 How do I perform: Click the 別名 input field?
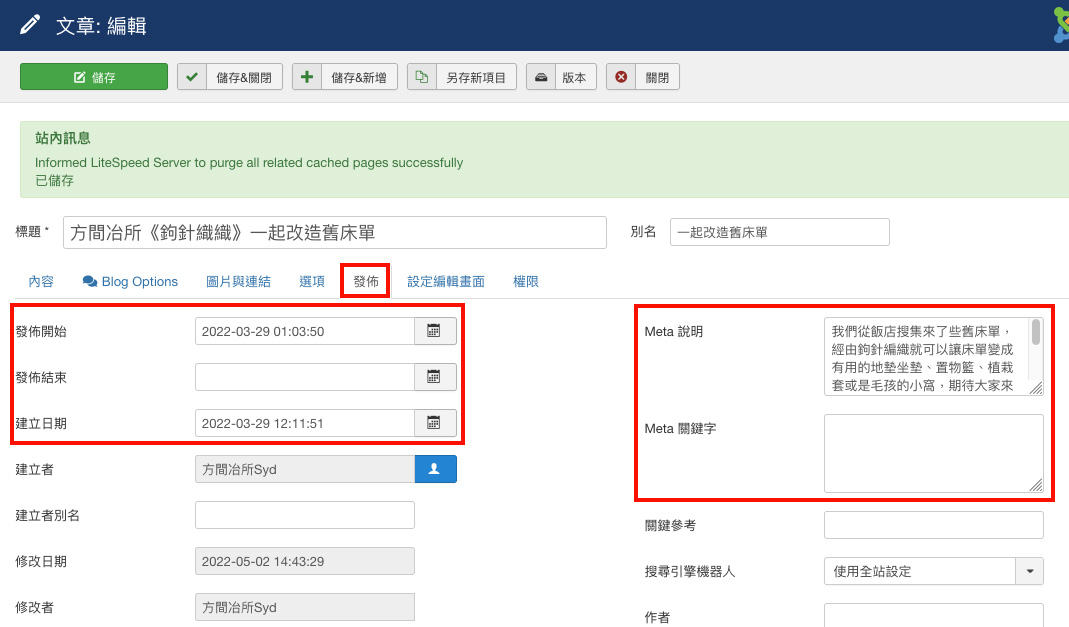coord(779,232)
